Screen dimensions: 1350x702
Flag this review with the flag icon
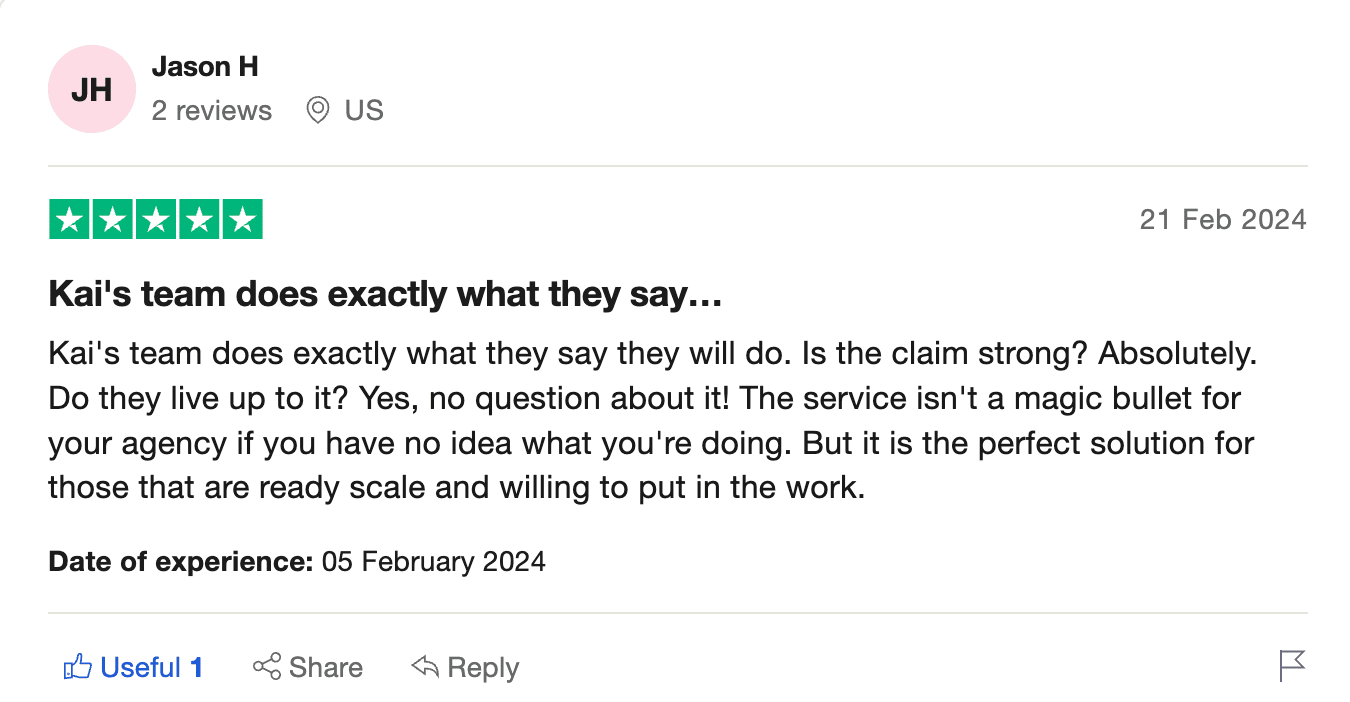1292,666
